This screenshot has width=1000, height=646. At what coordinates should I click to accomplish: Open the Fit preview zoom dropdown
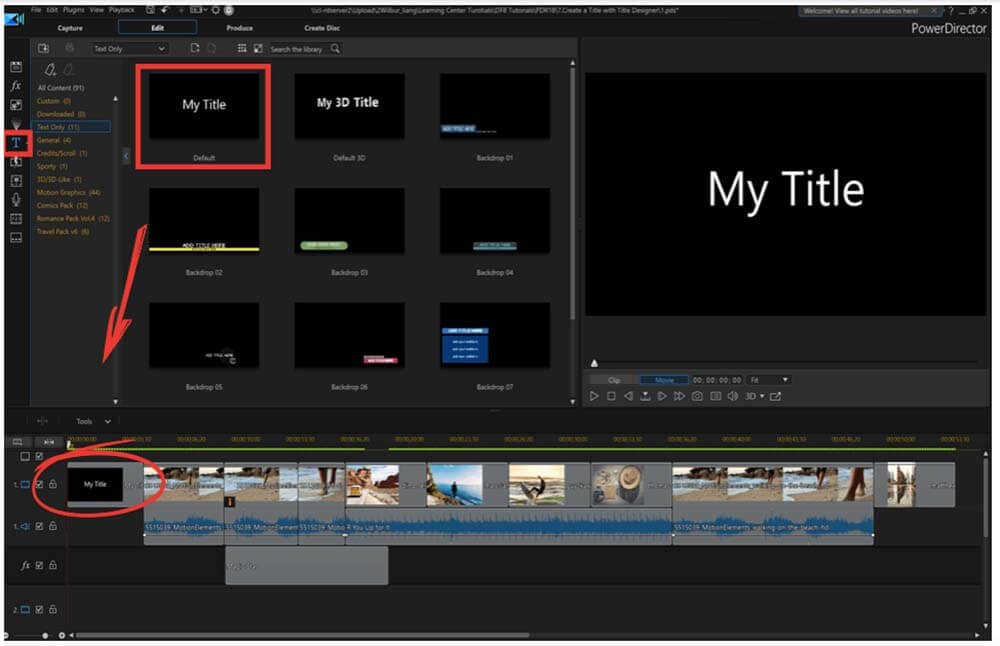[x=769, y=380]
